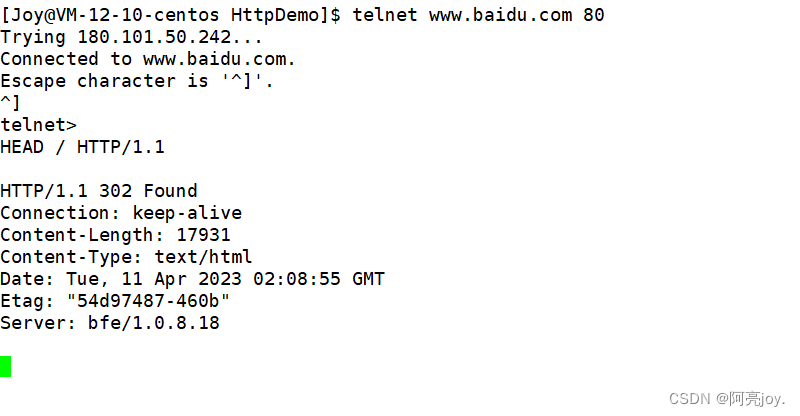The image size is (800, 416).
Task: Click the 'Connected to www.baidu.com.' line
Action: [x=147, y=59]
